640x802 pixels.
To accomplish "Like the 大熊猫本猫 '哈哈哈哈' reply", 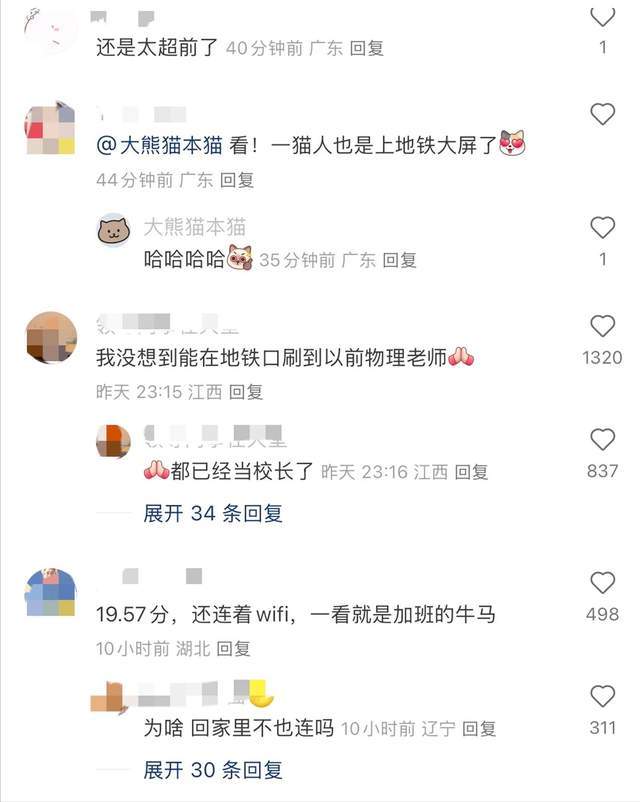I will [x=602, y=227].
